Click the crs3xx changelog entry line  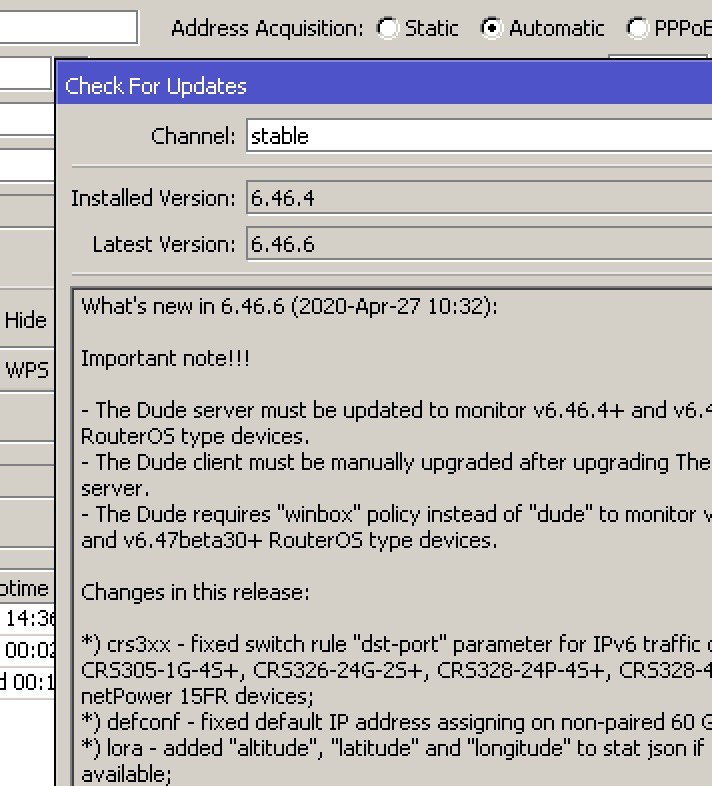click(396, 645)
